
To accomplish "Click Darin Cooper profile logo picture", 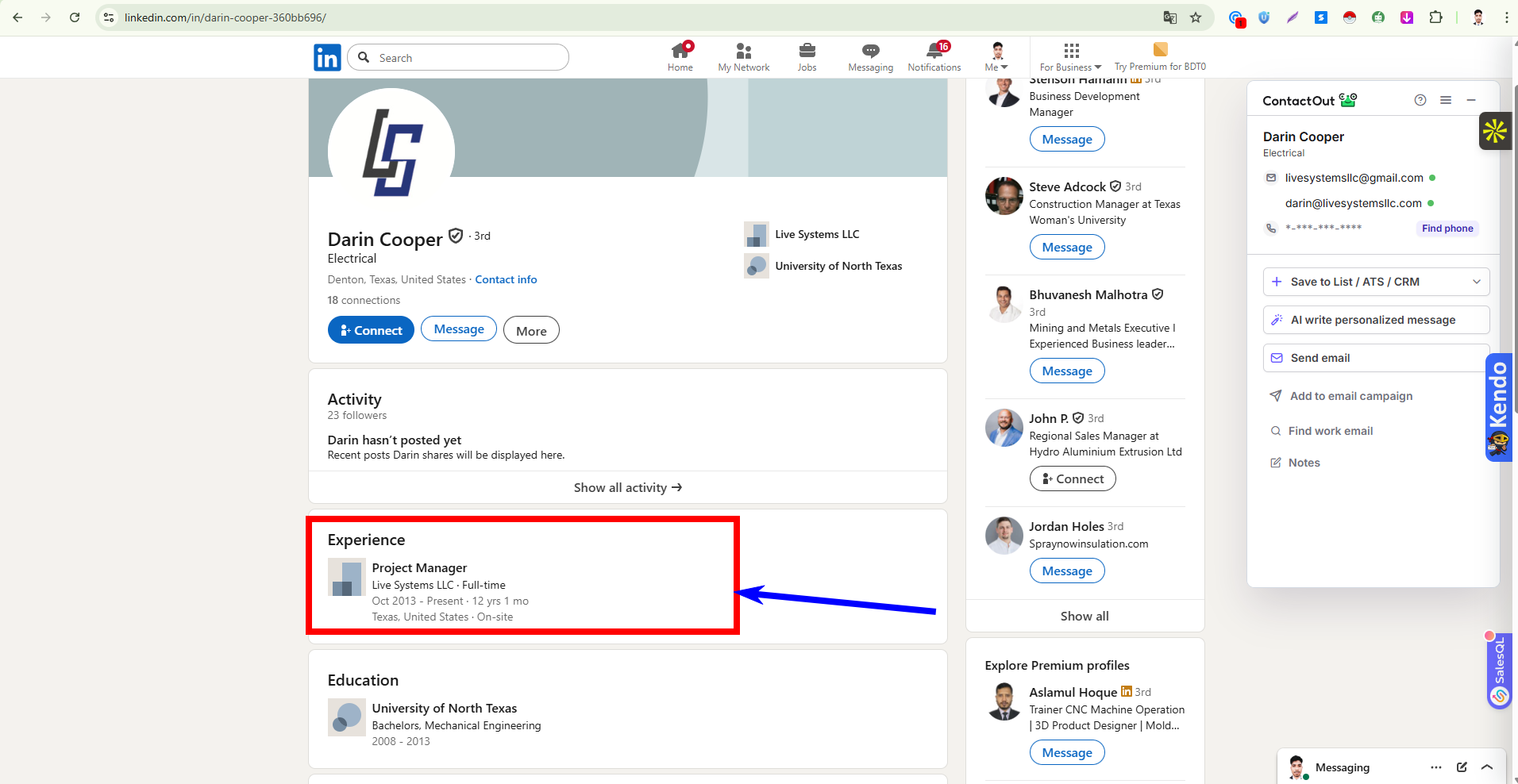I will pyautogui.click(x=391, y=152).
